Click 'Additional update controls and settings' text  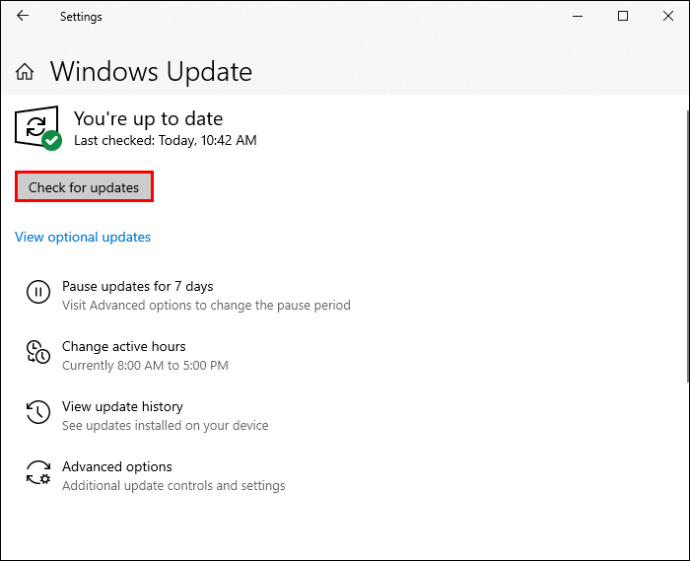pos(174,486)
